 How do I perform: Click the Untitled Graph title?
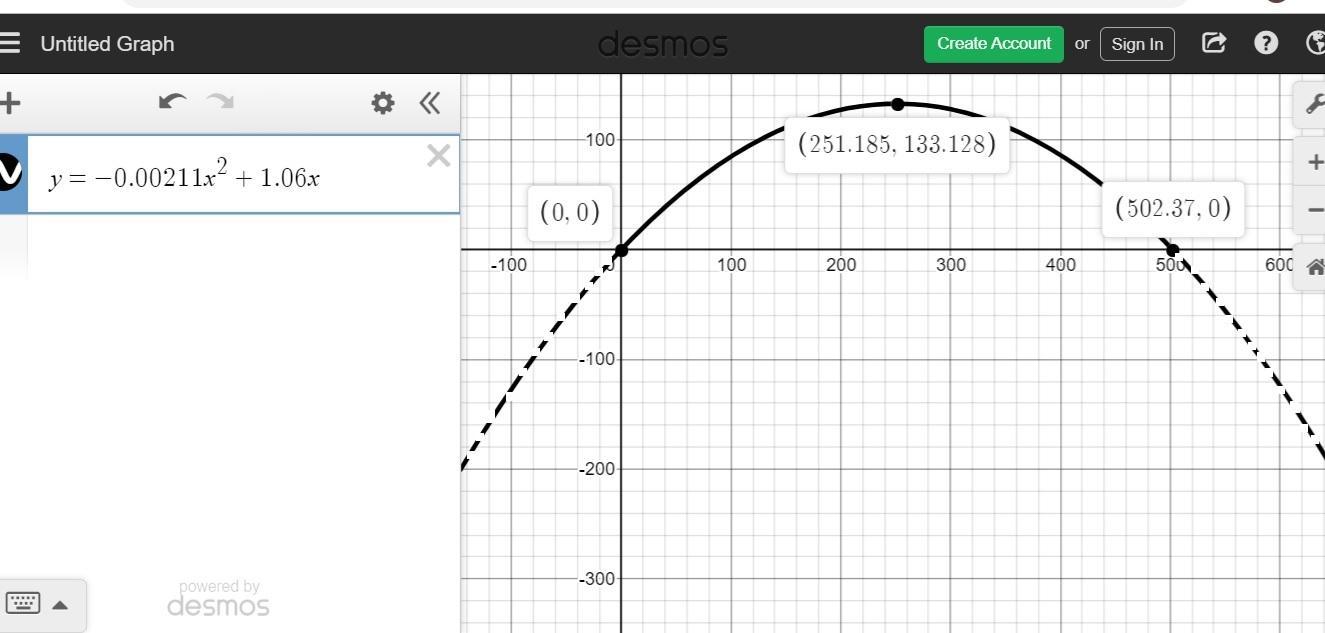[107, 44]
